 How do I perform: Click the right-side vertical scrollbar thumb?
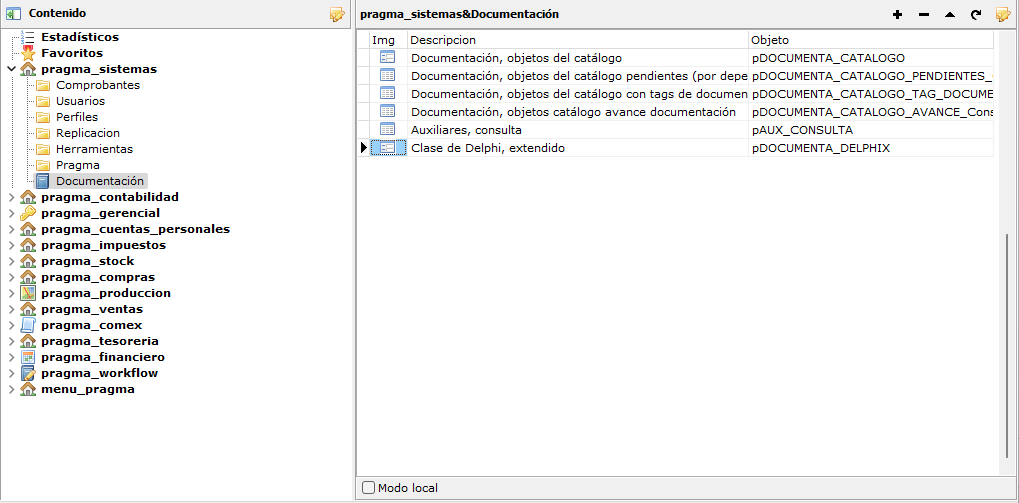click(x=1008, y=344)
